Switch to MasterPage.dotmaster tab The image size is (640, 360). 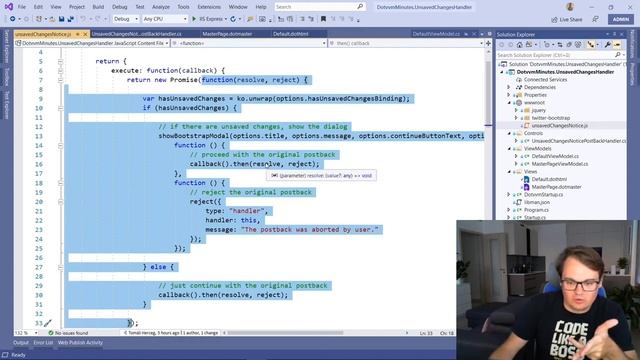[227, 34]
